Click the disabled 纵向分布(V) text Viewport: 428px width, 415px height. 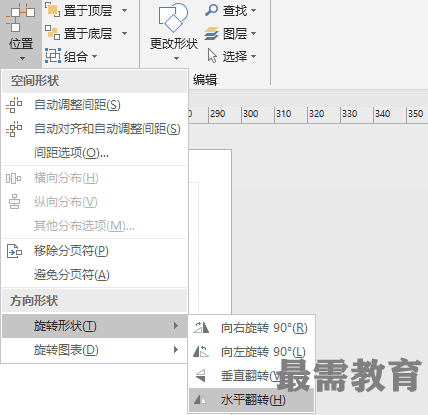[x=66, y=202]
